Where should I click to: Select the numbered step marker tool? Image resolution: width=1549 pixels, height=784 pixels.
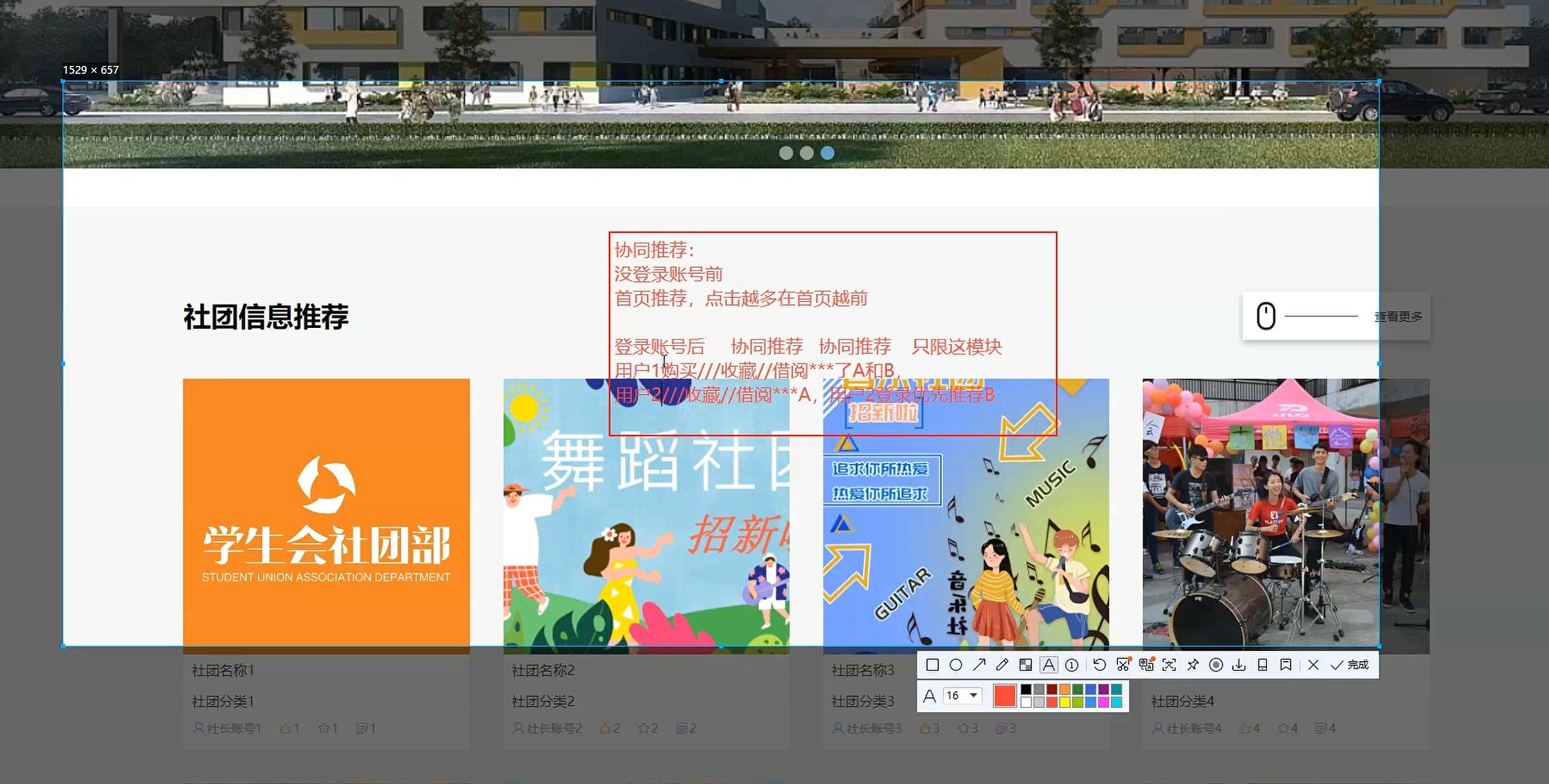point(1071,665)
